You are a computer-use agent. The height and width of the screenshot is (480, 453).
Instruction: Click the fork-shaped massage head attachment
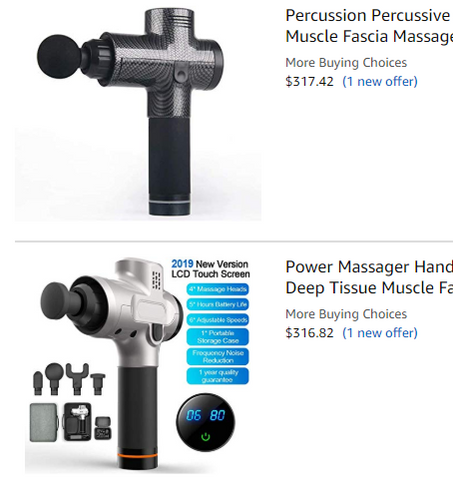77,379
